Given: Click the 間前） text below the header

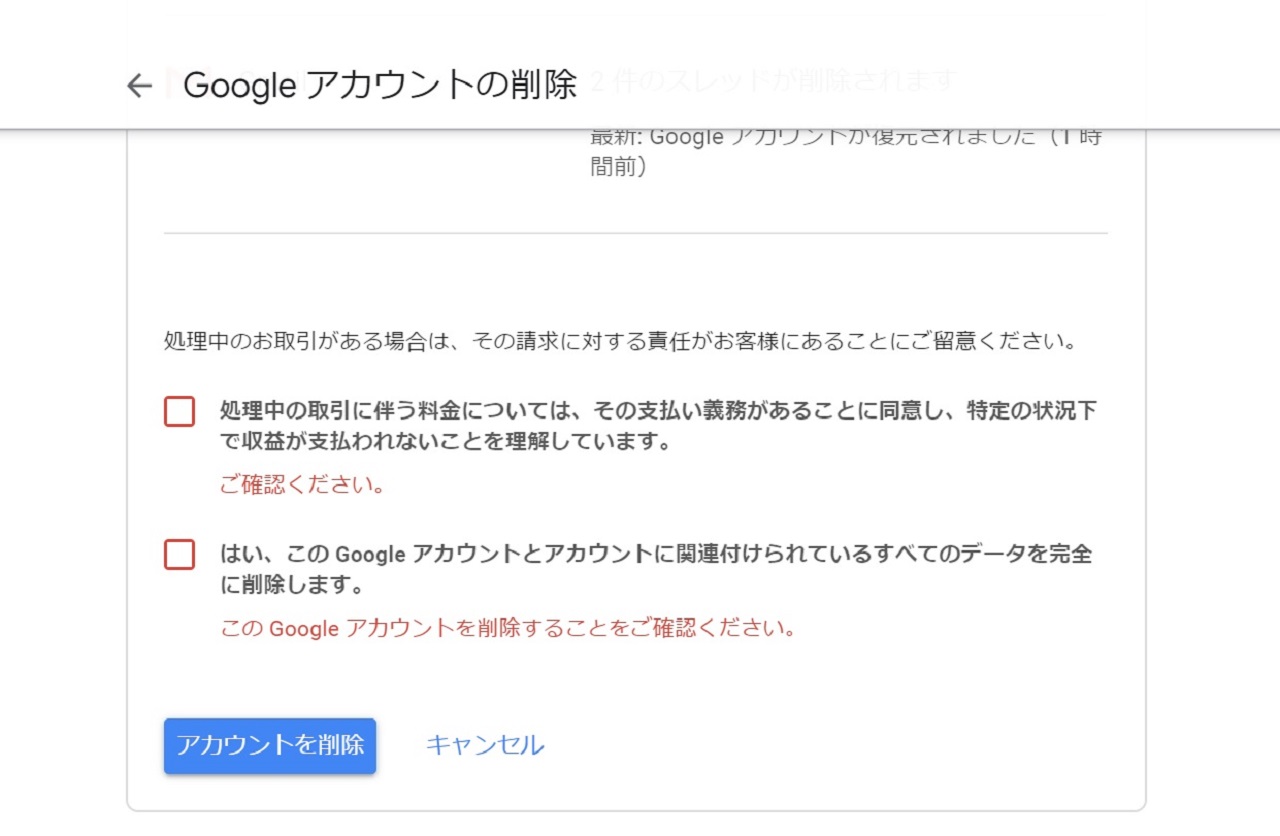Looking at the screenshot, I should click(x=618, y=168).
